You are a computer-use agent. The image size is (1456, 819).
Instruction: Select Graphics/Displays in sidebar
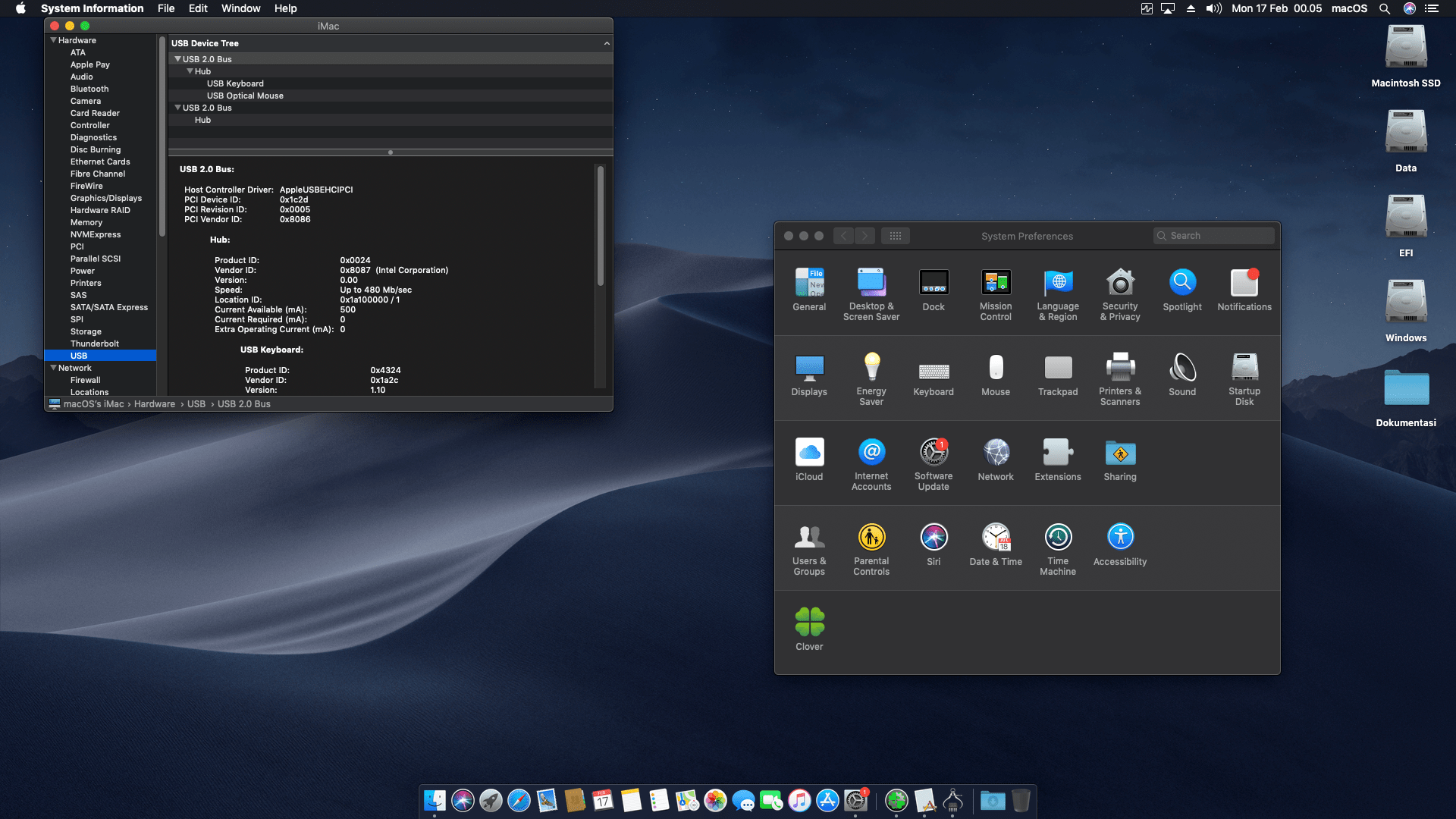[106, 198]
